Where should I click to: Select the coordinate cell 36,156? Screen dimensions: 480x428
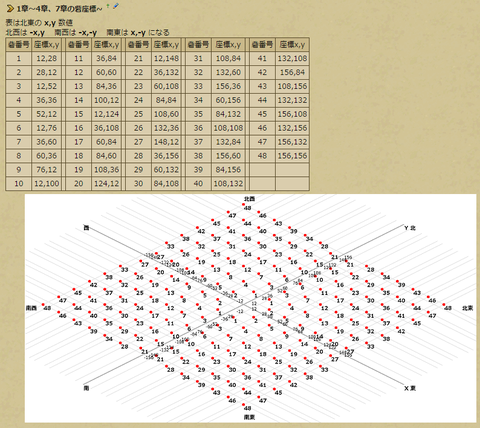point(166,156)
